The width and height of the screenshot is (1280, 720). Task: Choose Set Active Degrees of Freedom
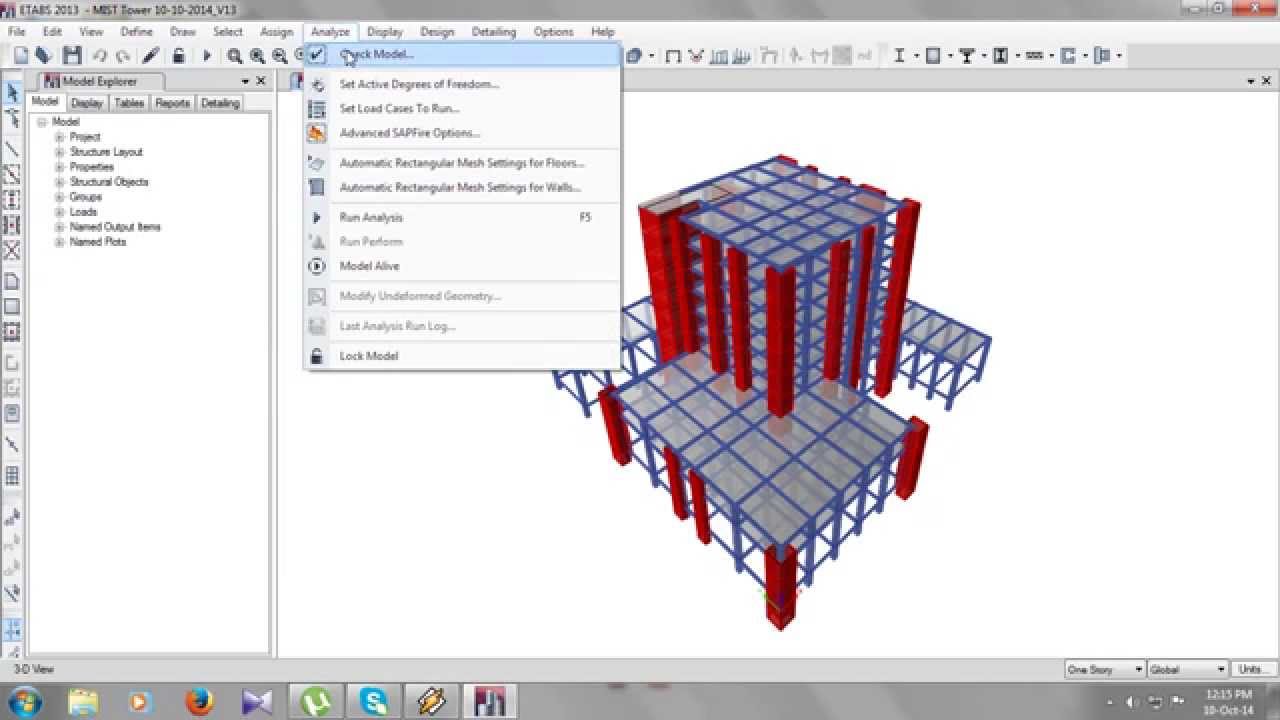[x=462, y=84]
